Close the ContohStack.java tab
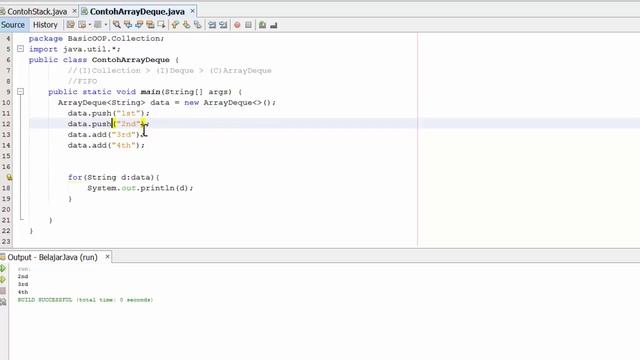 pos(74,11)
